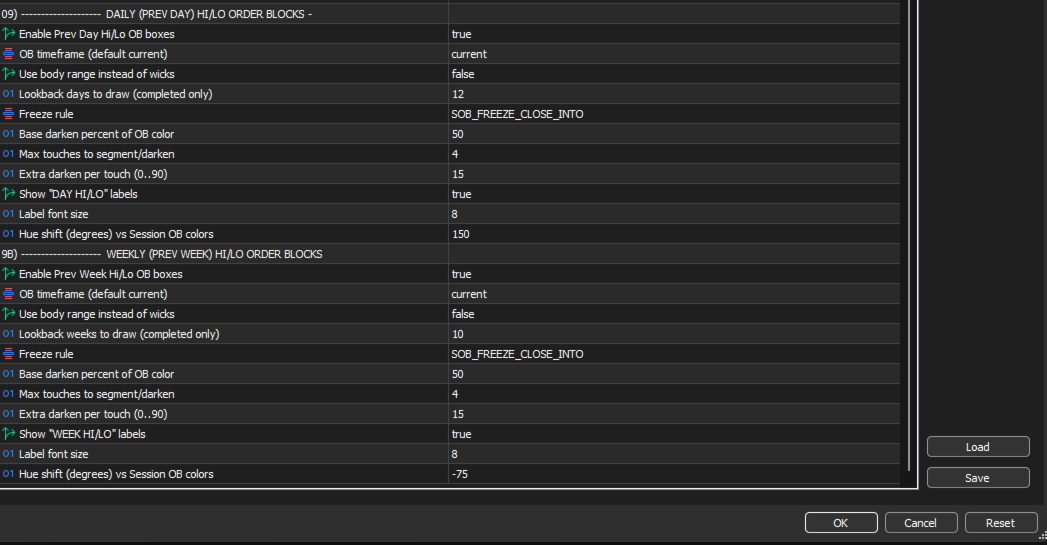Click the icon beside Enable Prev Week Hi/Lo OB boxes
Image resolution: width=1047 pixels, height=545 pixels.
[9, 274]
